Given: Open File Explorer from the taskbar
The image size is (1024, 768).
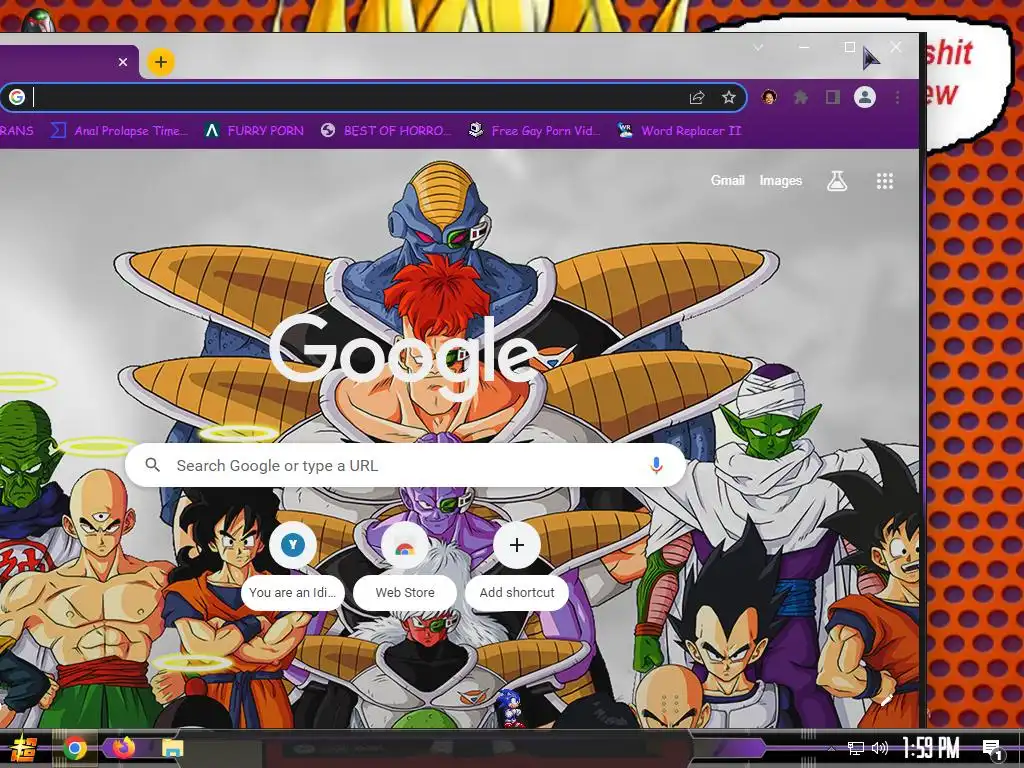Looking at the screenshot, I should coord(173,748).
